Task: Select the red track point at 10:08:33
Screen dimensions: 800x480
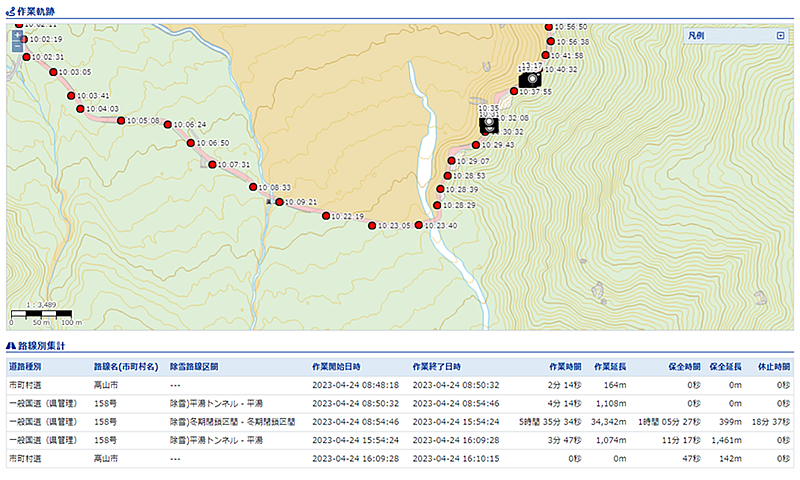Action: pos(253,187)
